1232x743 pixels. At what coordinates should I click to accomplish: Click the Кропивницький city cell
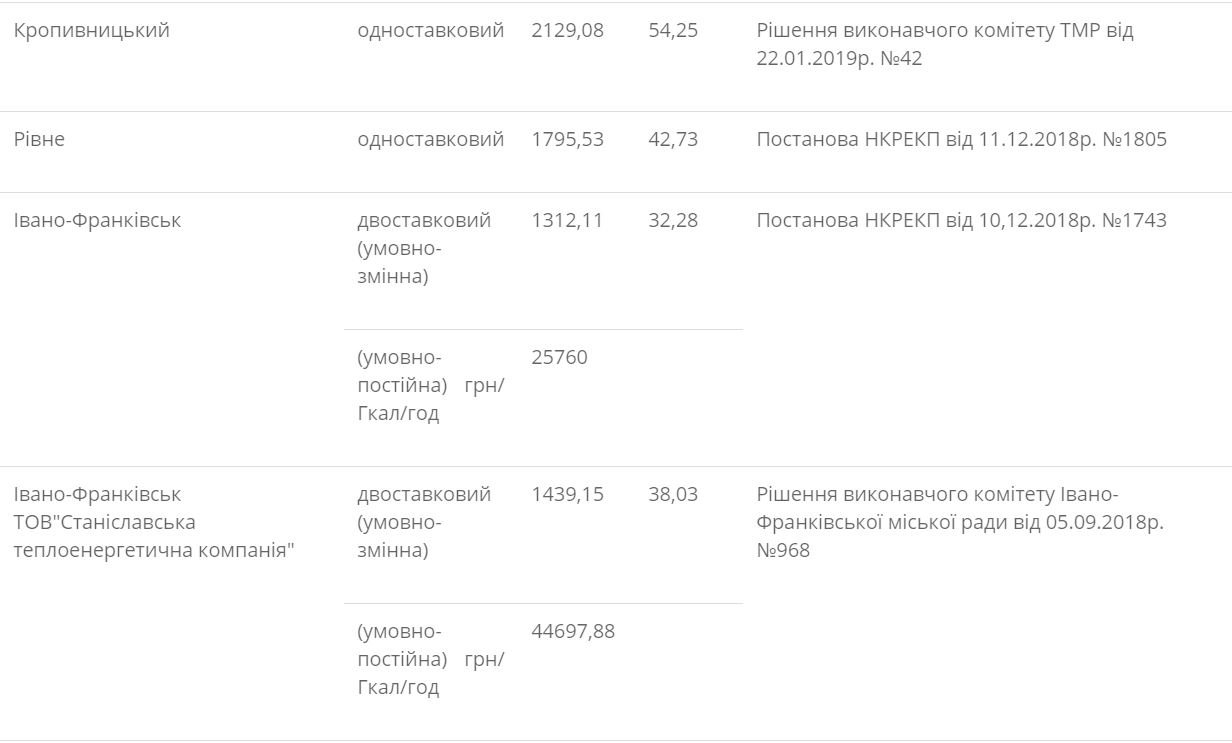pos(92,31)
